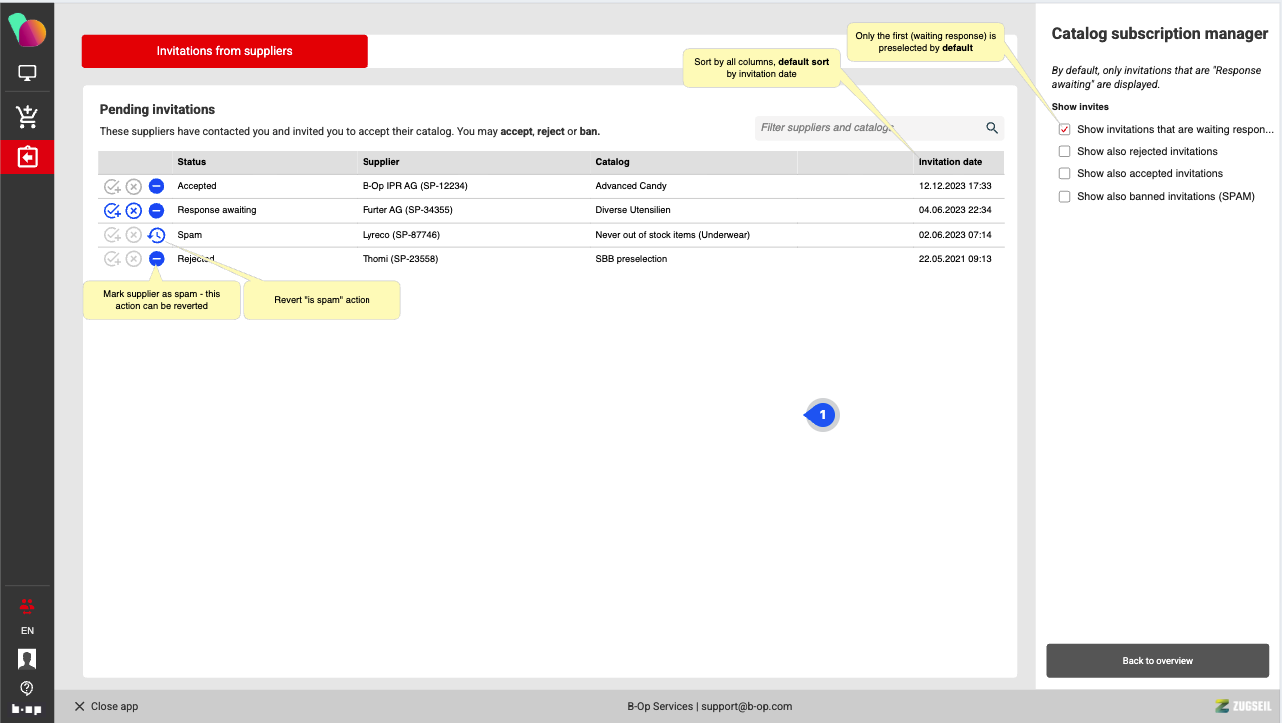Accept the Furter AG invitation
The height and width of the screenshot is (723, 1282).
(112, 211)
